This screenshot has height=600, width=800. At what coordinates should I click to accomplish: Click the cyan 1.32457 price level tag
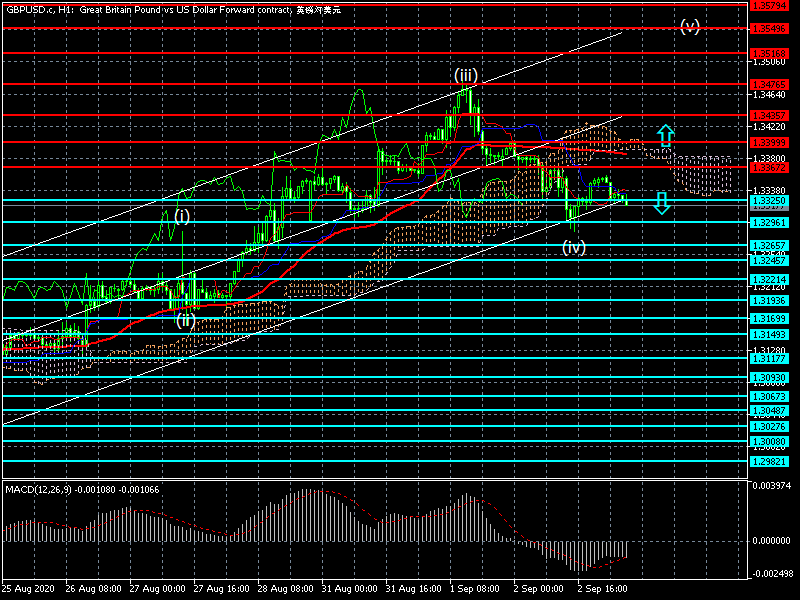pos(769,260)
